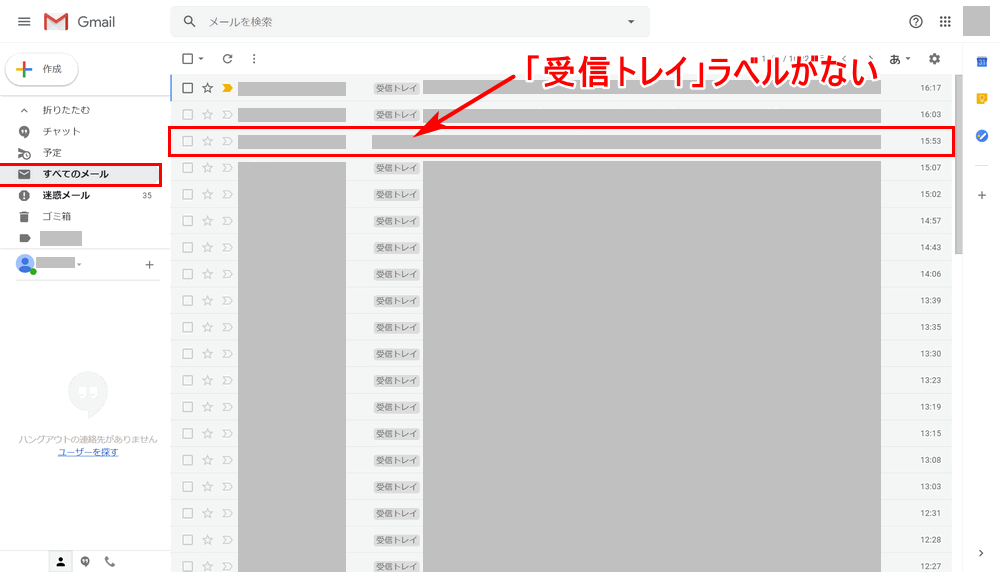Open the email received at 13:15
The image size is (1000, 572).
(x=561, y=434)
